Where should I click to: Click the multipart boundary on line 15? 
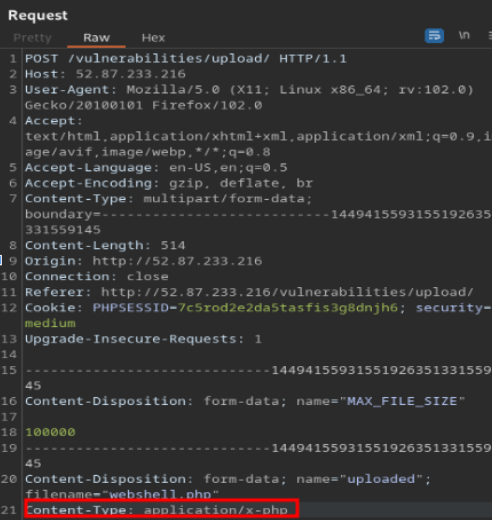[258, 370]
